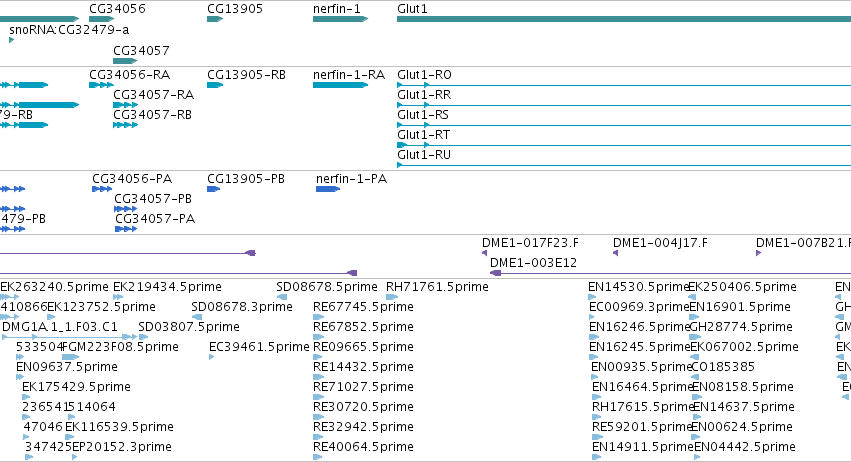Viewport: 851px width, 462px height.
Task: Select the DME1-004J17.F clone label
Action: [x=661, y=243]
